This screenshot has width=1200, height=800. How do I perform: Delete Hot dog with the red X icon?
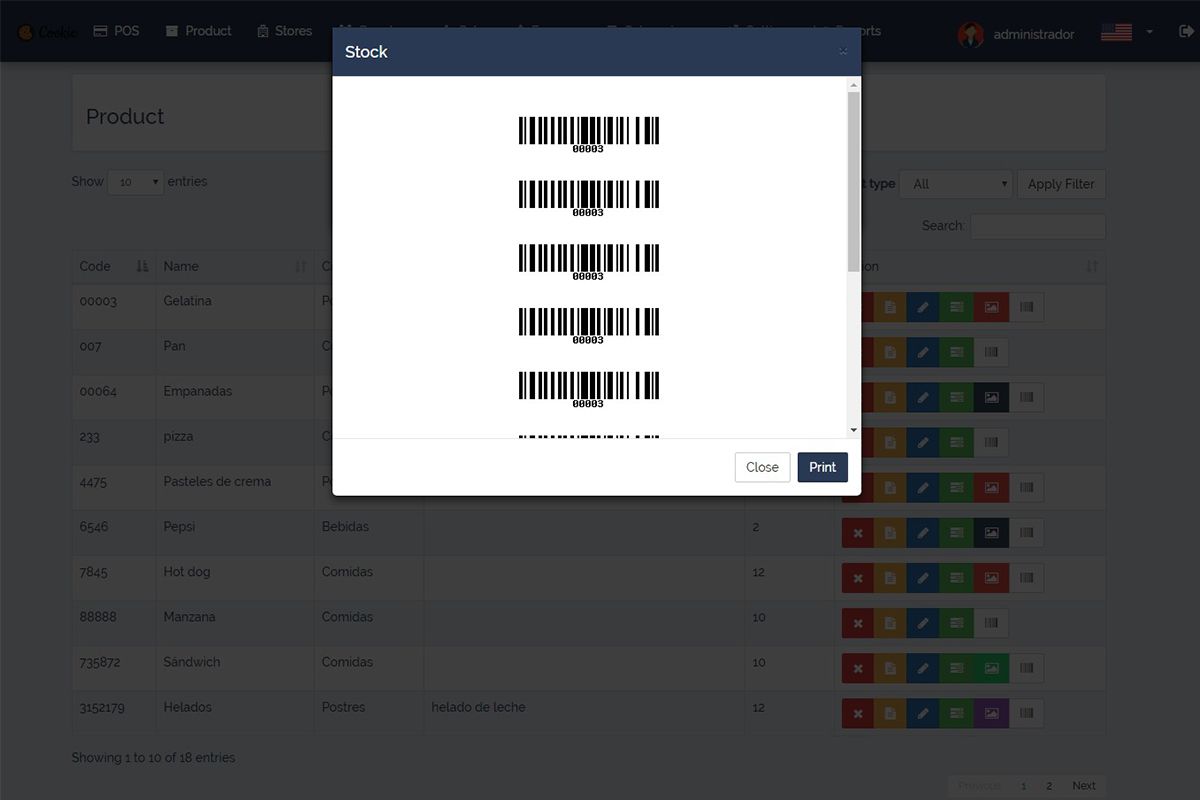(x=857, y=577)
